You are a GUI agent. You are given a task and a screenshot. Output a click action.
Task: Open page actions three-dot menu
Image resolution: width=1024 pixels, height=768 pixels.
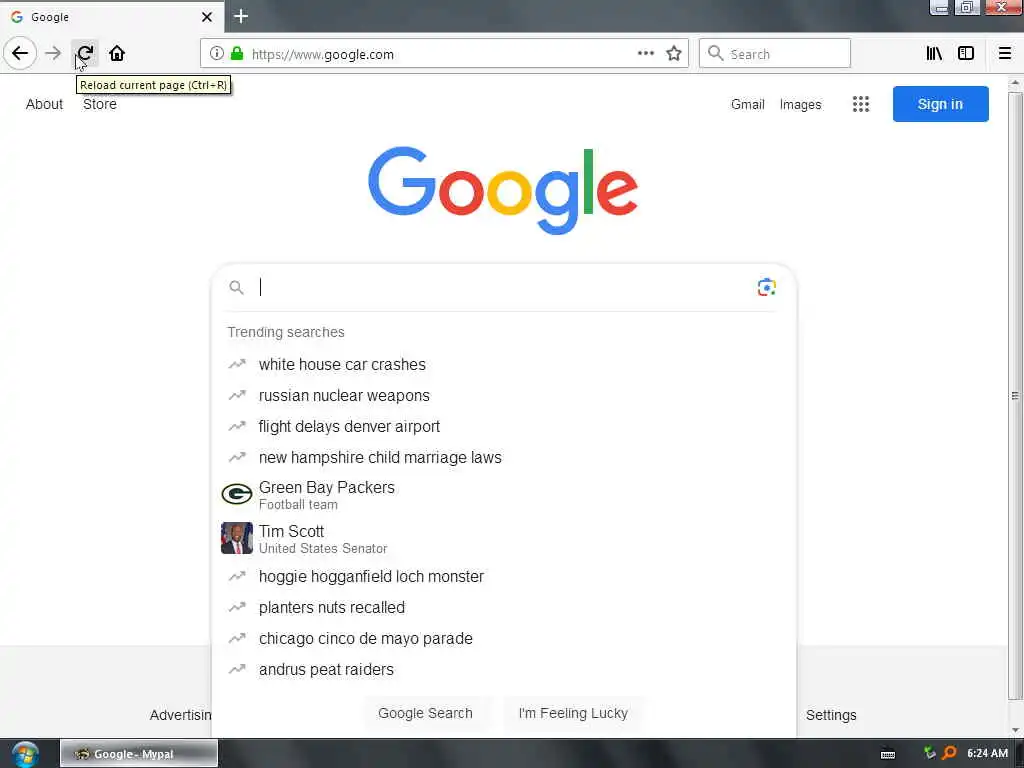coord(646,54)
